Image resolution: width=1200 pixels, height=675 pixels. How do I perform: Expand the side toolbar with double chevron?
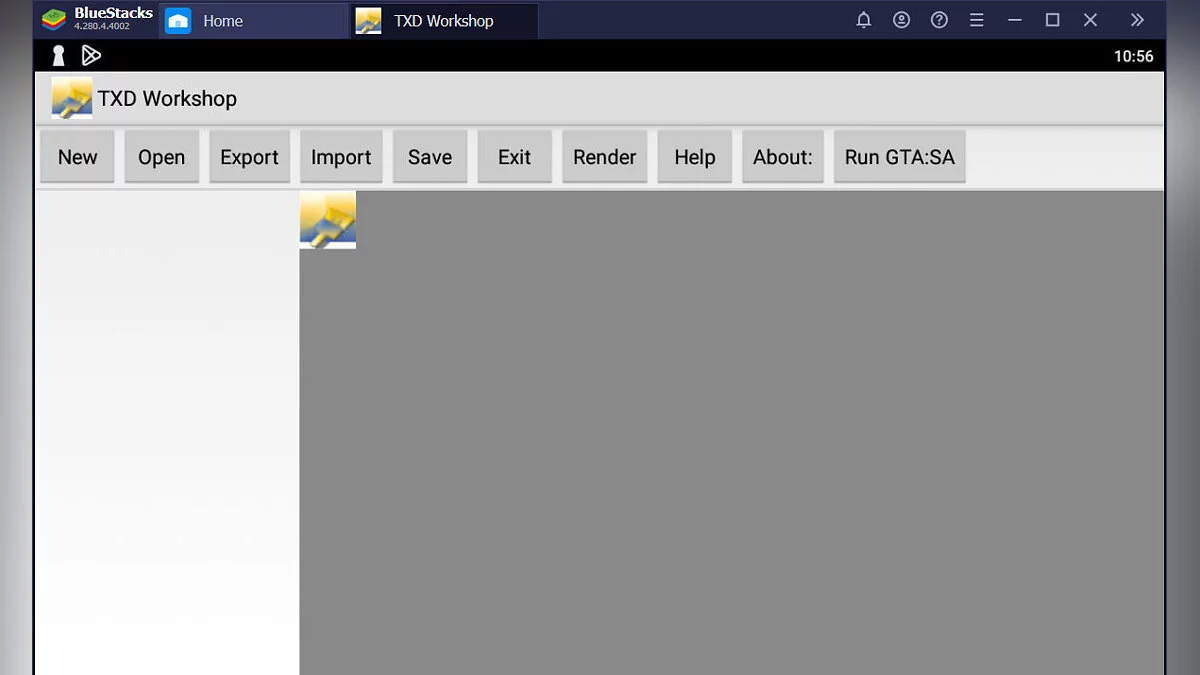(x=1137, y=20)
